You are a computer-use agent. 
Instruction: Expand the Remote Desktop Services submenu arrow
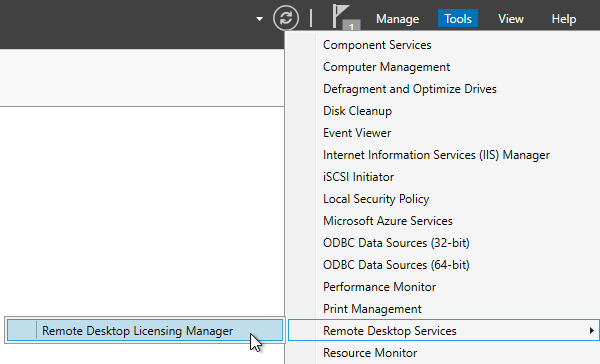click(x=592, y=330)
